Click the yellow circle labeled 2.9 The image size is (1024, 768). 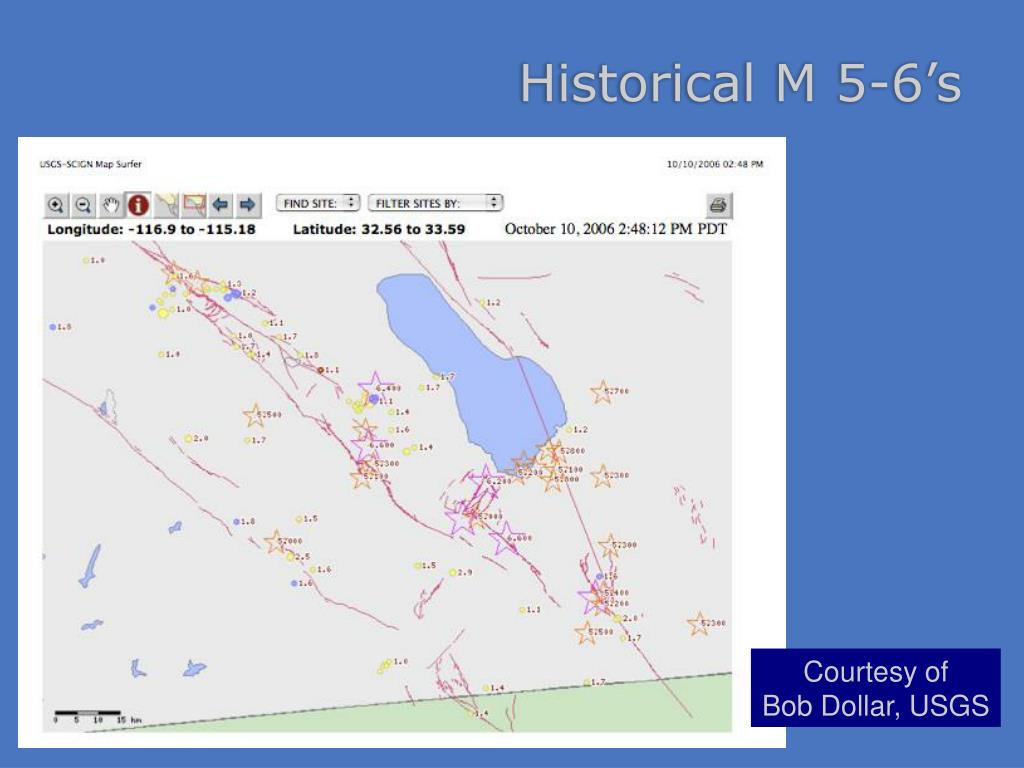[x=453, y=573]
